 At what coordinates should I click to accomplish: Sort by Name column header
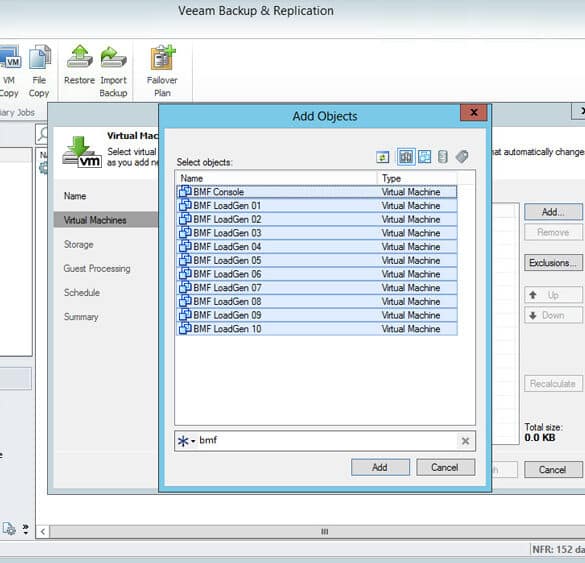(x=276, y=178)
